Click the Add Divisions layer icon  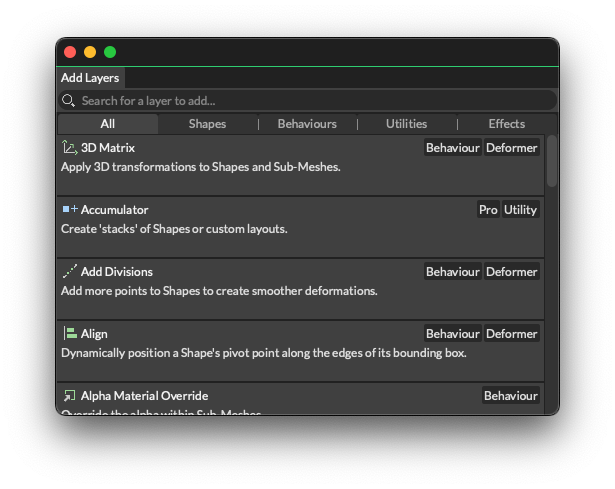69,272
